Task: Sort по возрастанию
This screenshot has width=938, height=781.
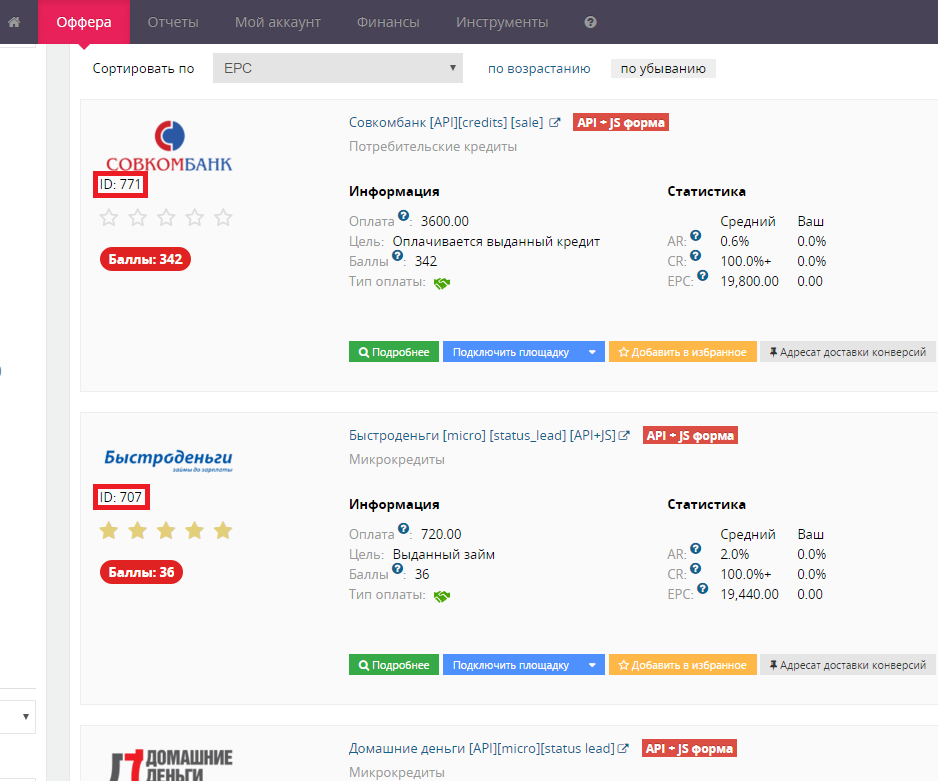Action: coord(539,69)
